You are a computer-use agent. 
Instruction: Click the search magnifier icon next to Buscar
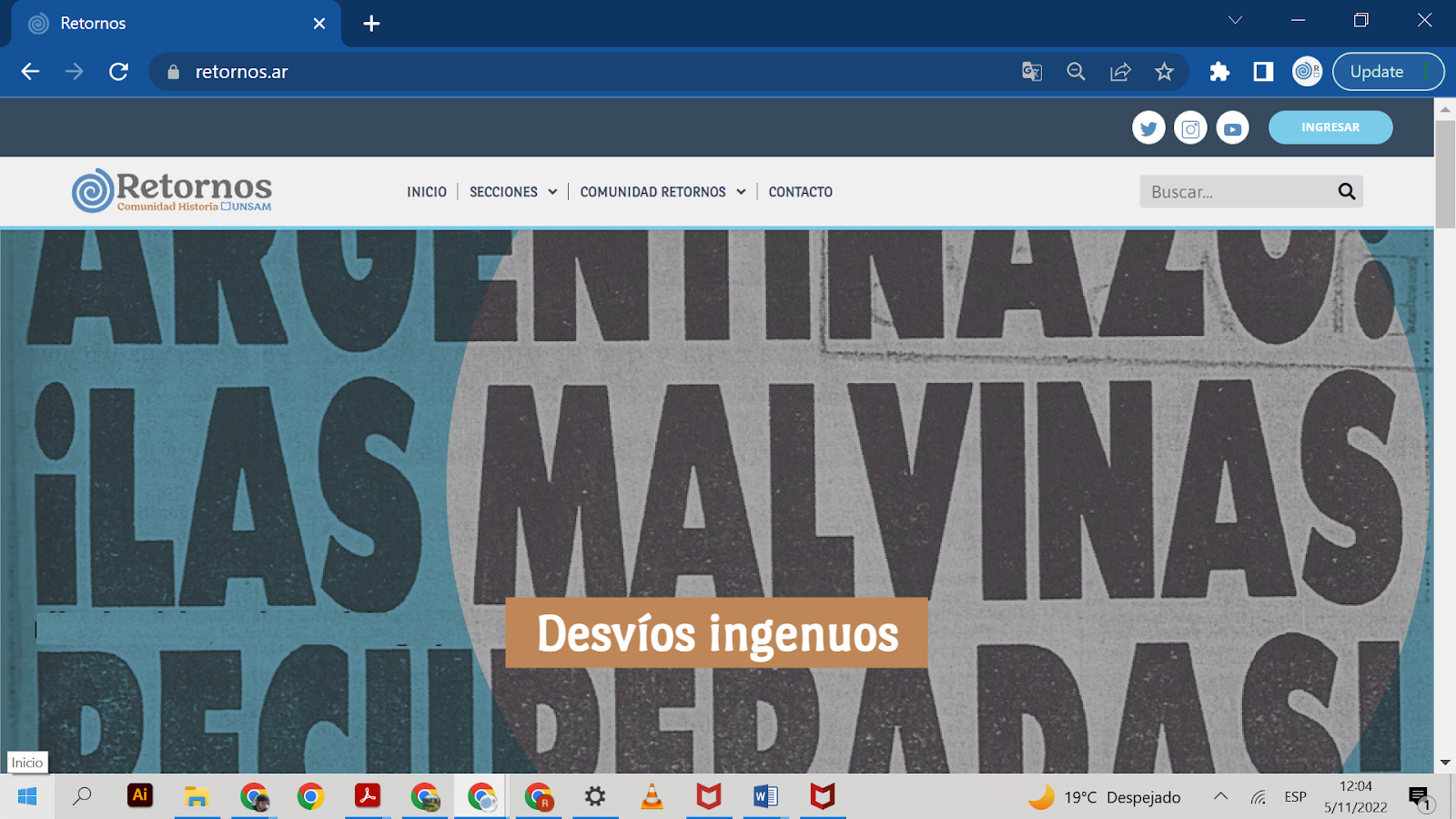[x=1347, y=191]
